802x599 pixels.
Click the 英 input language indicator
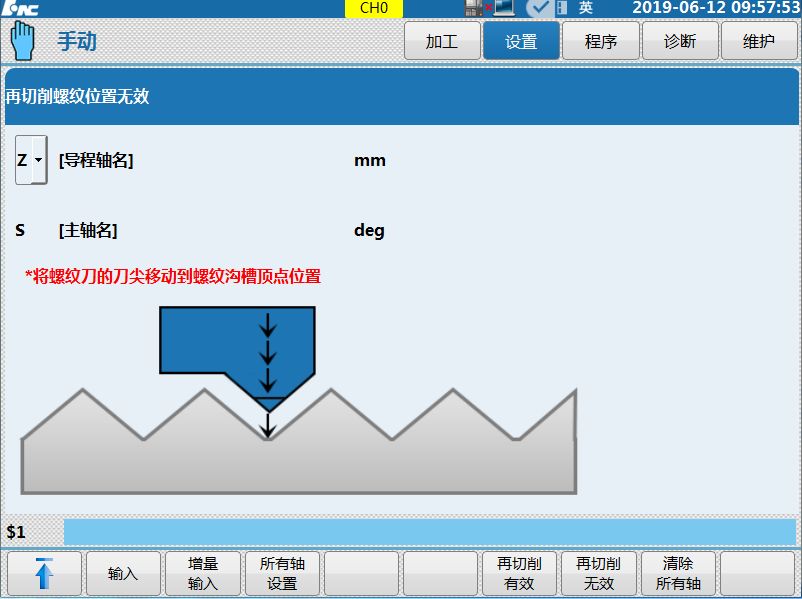[x=586, y=8]
